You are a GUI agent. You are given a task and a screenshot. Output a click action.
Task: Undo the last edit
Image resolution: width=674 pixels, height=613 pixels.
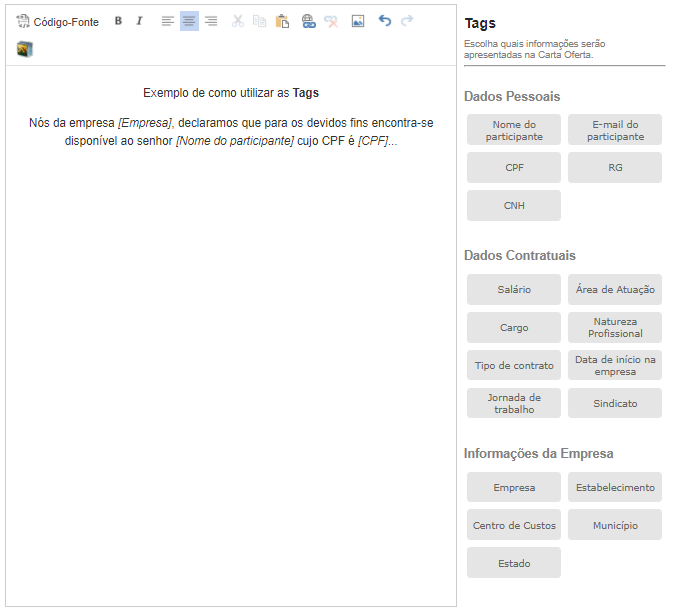[385, 21]
